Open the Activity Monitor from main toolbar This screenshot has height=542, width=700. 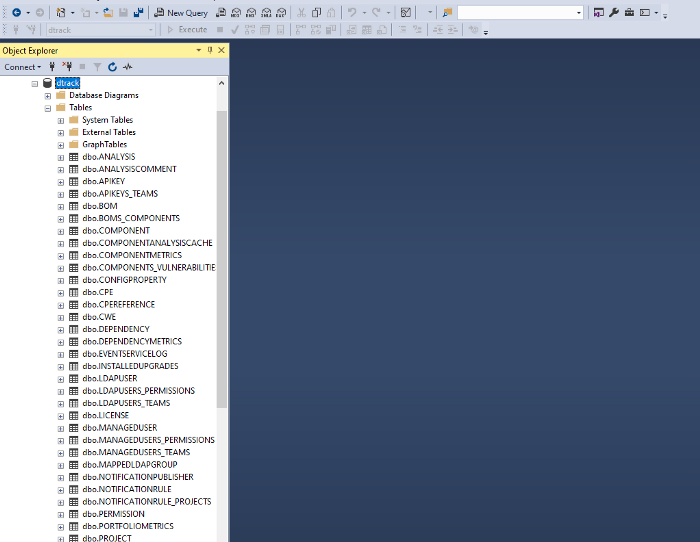point(405,13)
